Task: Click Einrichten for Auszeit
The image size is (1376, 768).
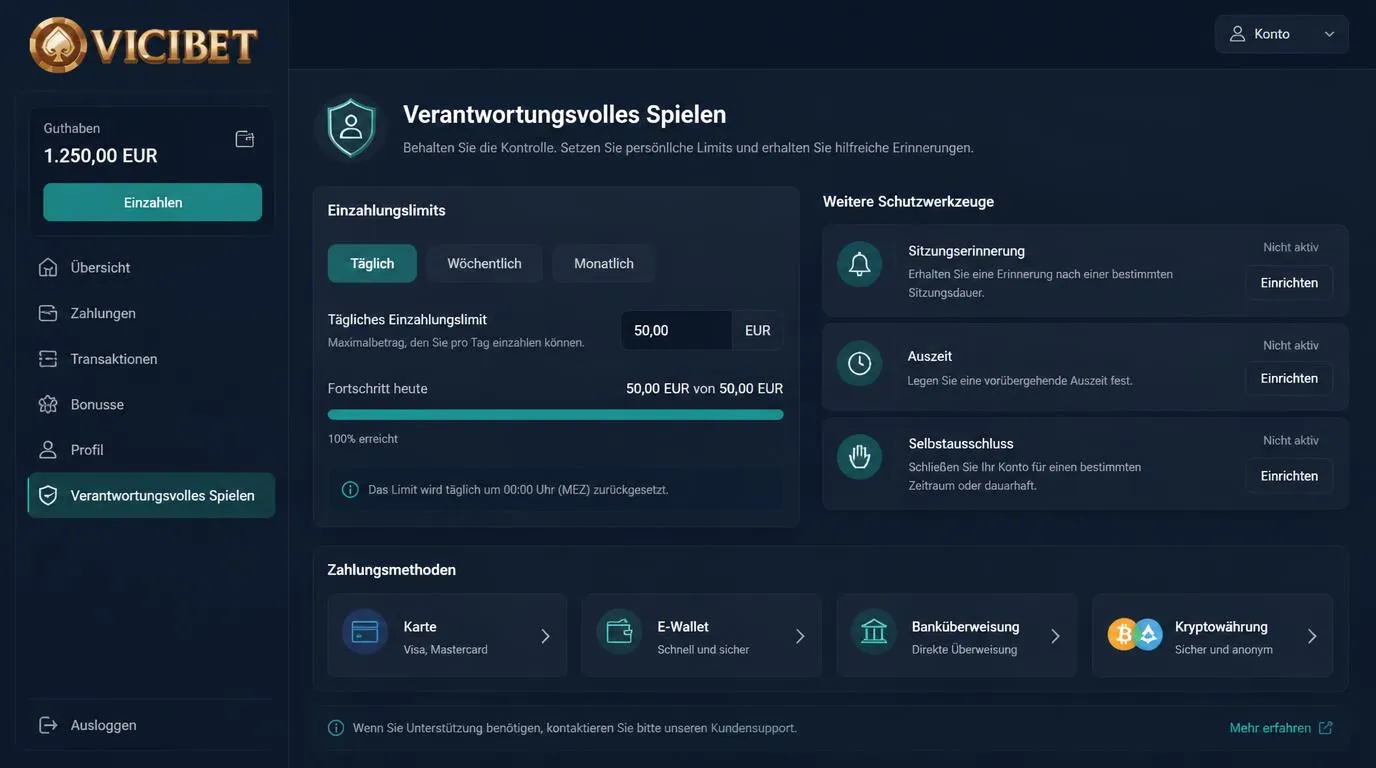Action: 1289,378
